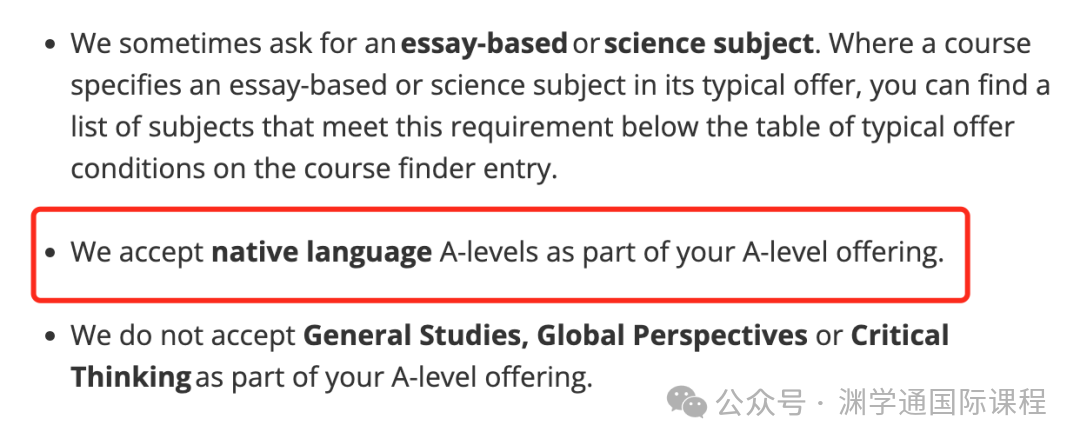Select the bold "native language" phrase

(321, 253)
